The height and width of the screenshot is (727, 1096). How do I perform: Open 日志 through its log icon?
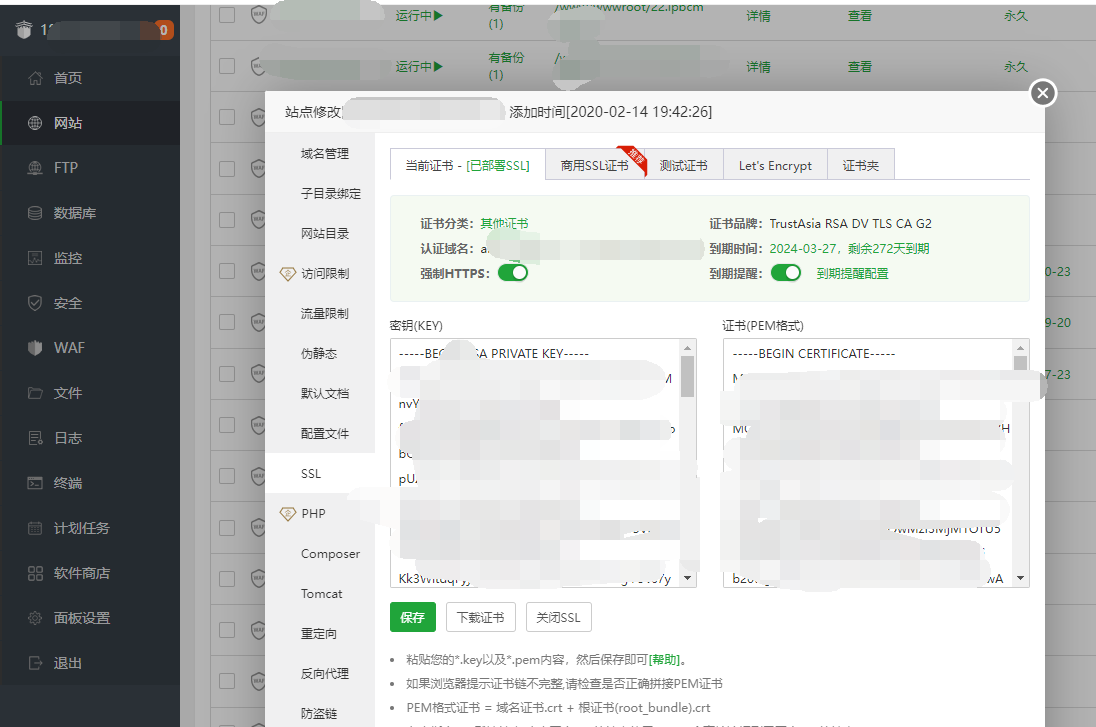pos(35,438)
